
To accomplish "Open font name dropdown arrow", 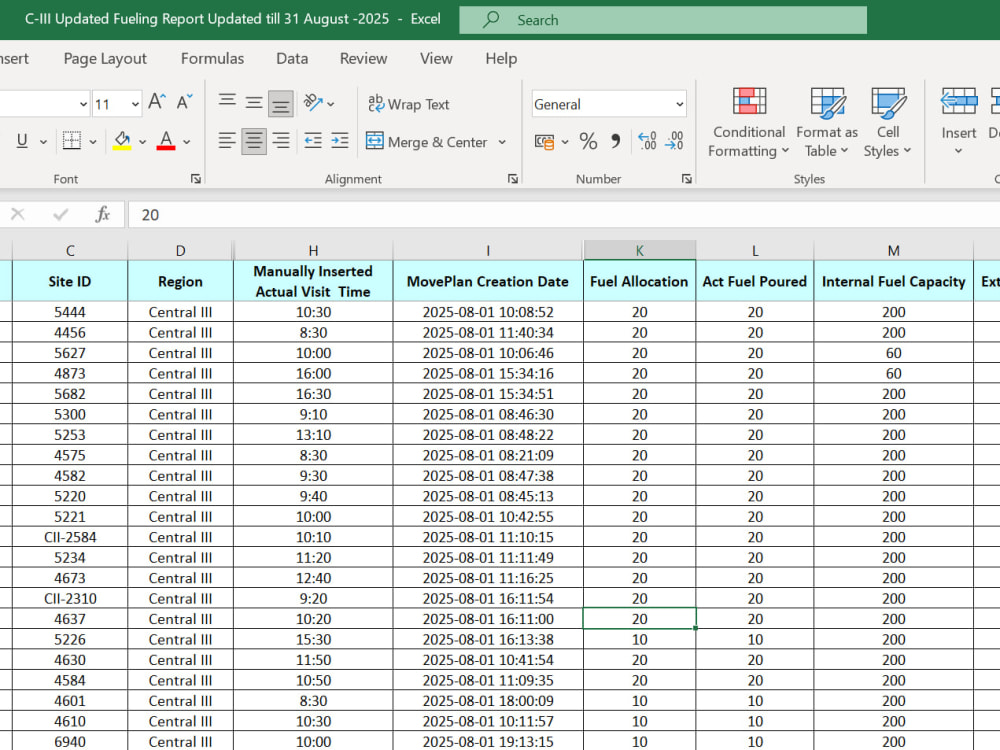I will (x=83, y=104).
